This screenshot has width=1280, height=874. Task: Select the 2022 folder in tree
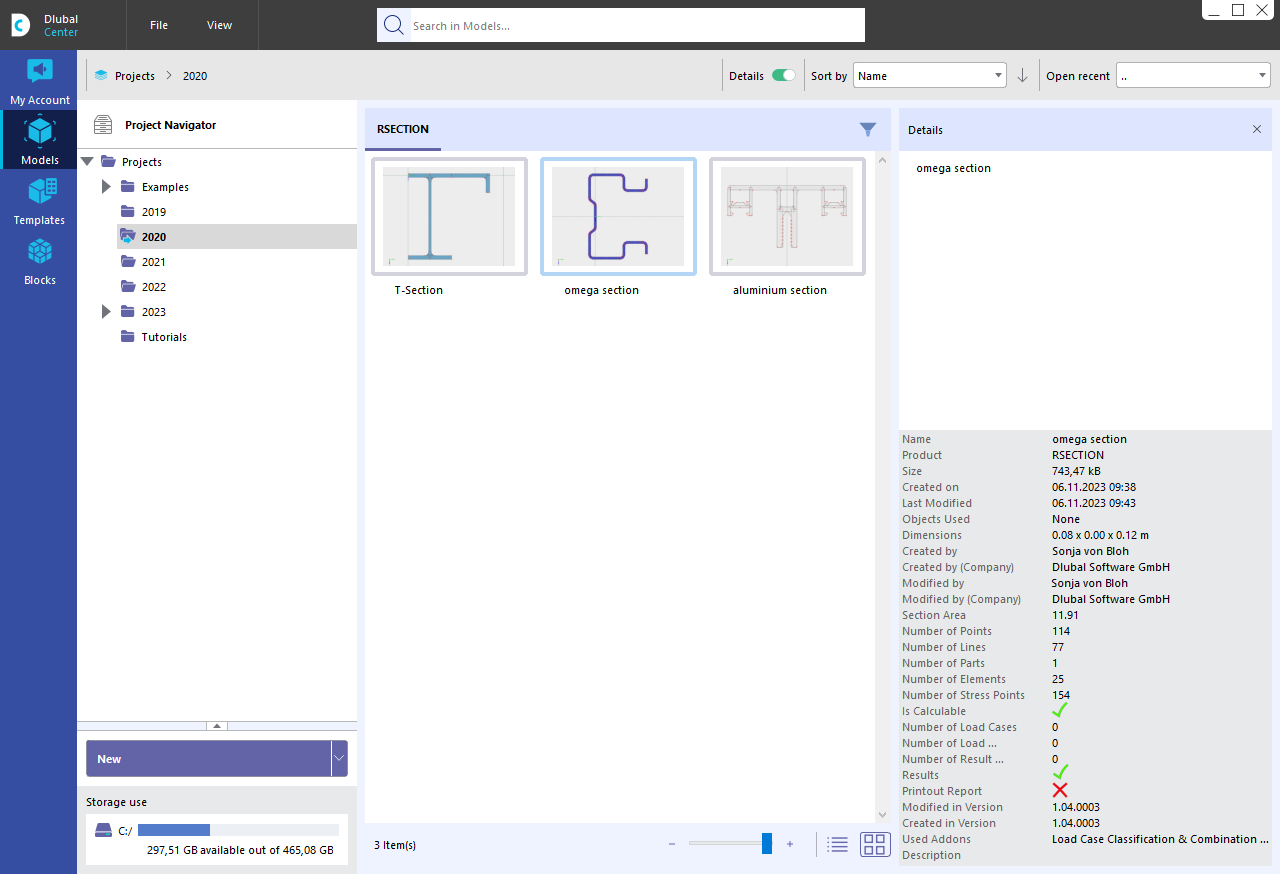(154, 287)
